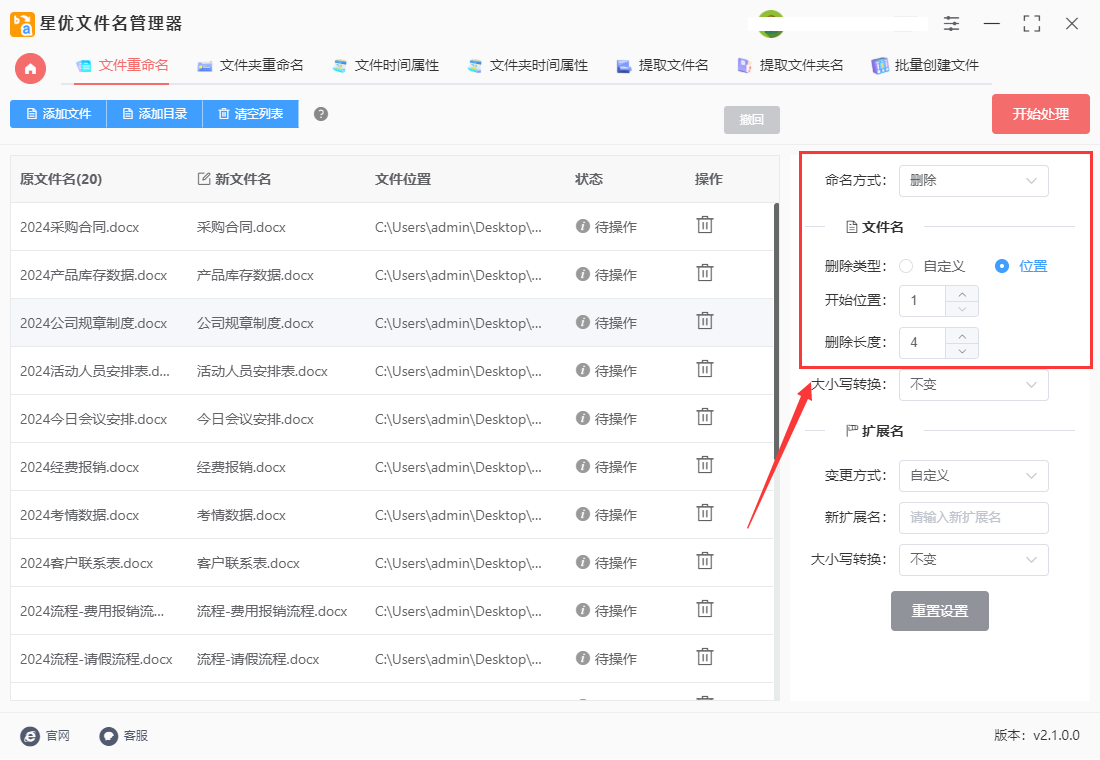Click the 新扩展名 input field
1100x760 pixels.
[x=973, y=518]
